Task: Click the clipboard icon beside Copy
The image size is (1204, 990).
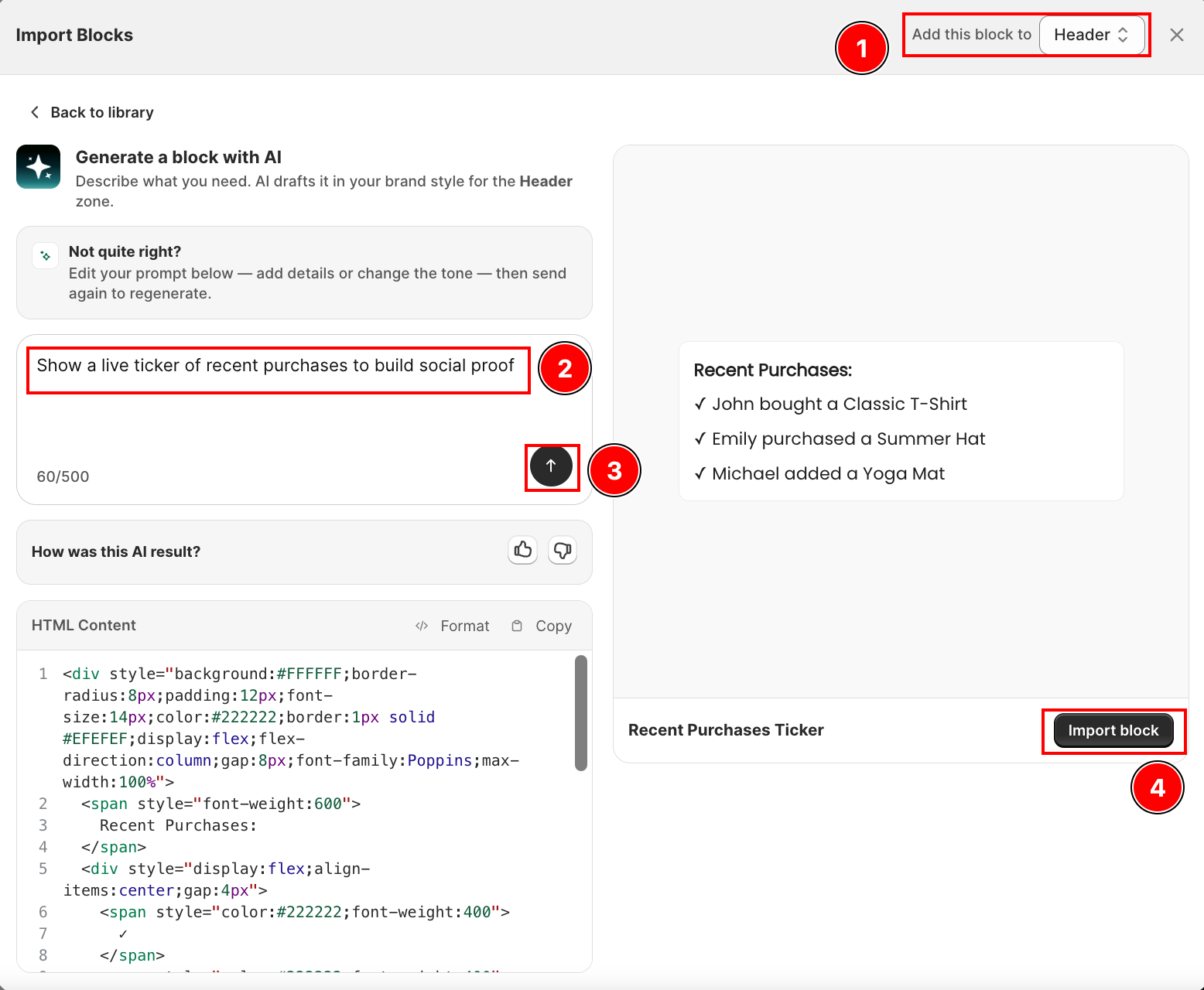Action: click(x=517, y=626)
